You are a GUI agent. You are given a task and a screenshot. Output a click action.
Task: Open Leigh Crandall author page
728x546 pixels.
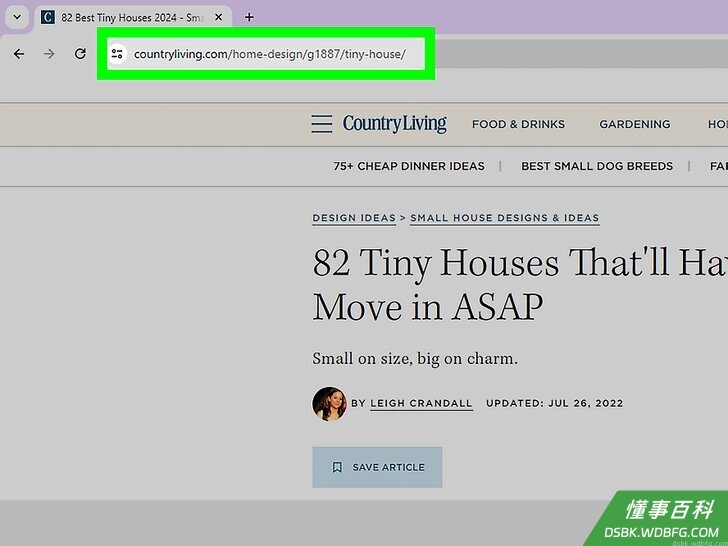pyautogui.click(x=421, y=403)
